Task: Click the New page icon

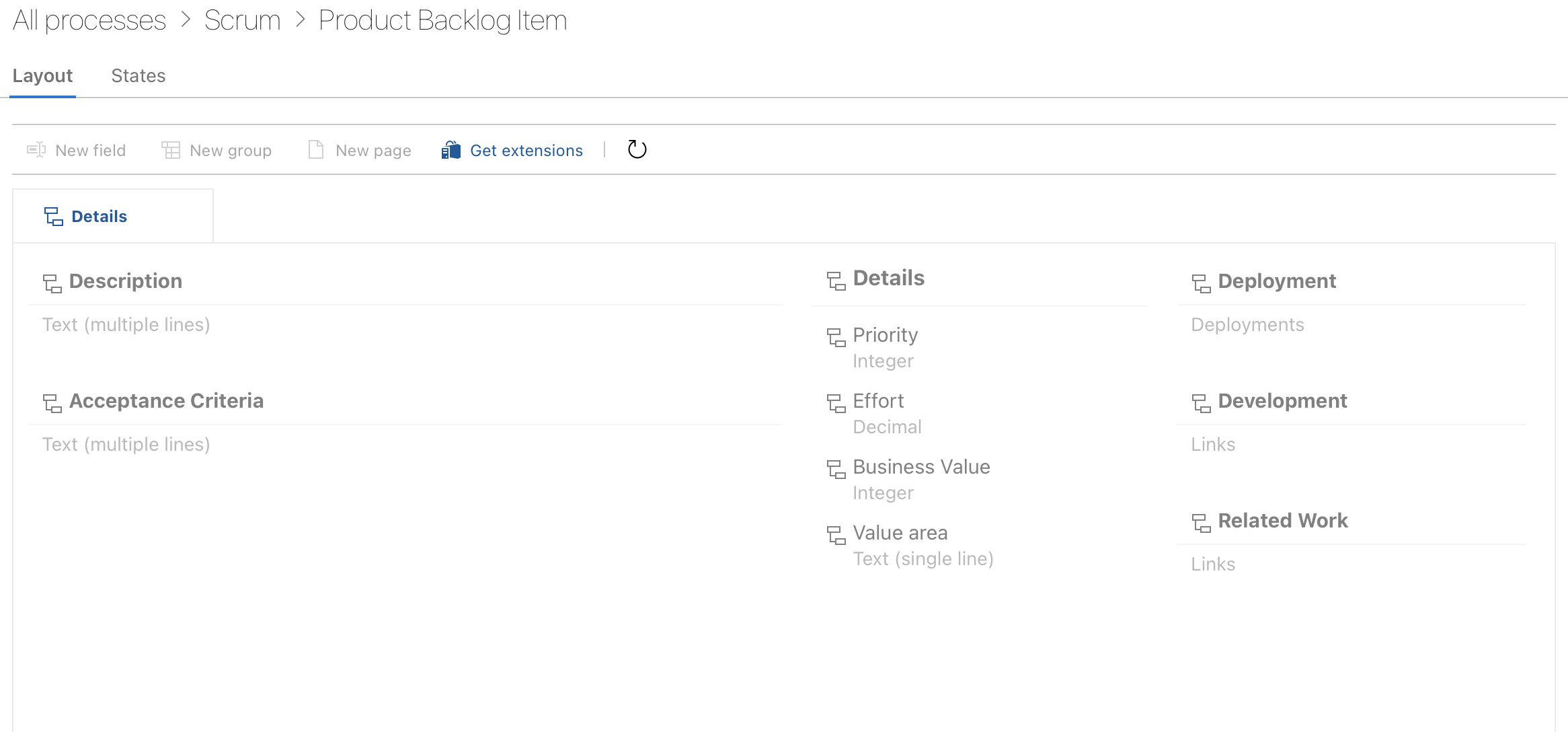Action: tap(315, 150)
